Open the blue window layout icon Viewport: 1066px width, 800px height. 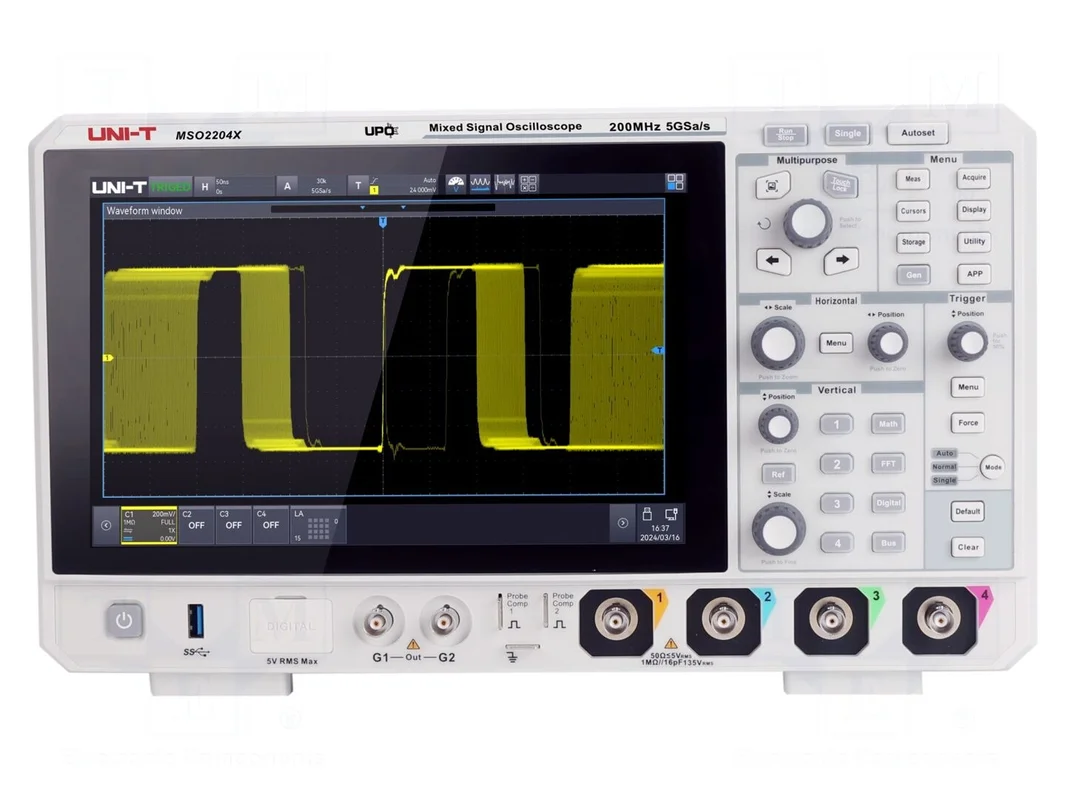[675, 182]
